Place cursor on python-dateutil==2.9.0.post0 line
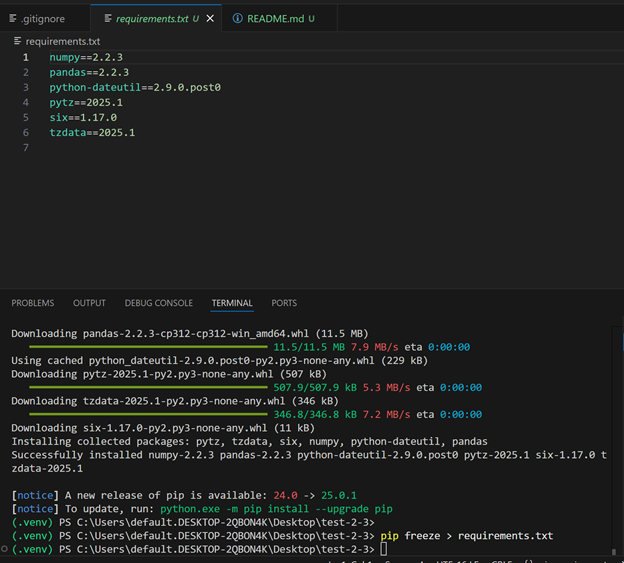Image resolution: width=624 pixels, height=563 pixels. (x=134, y=88)
